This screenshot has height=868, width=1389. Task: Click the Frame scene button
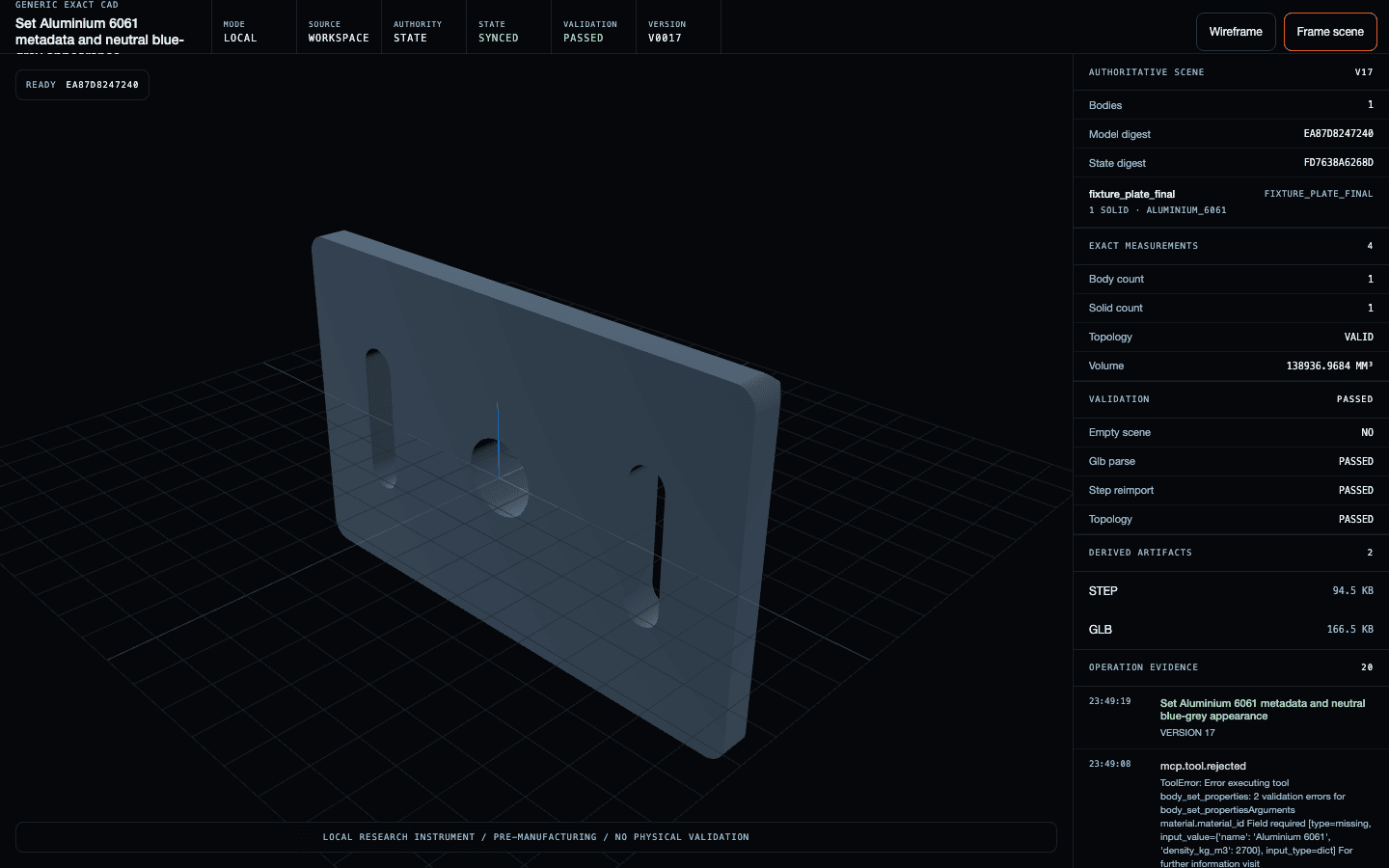(1330, 32)
